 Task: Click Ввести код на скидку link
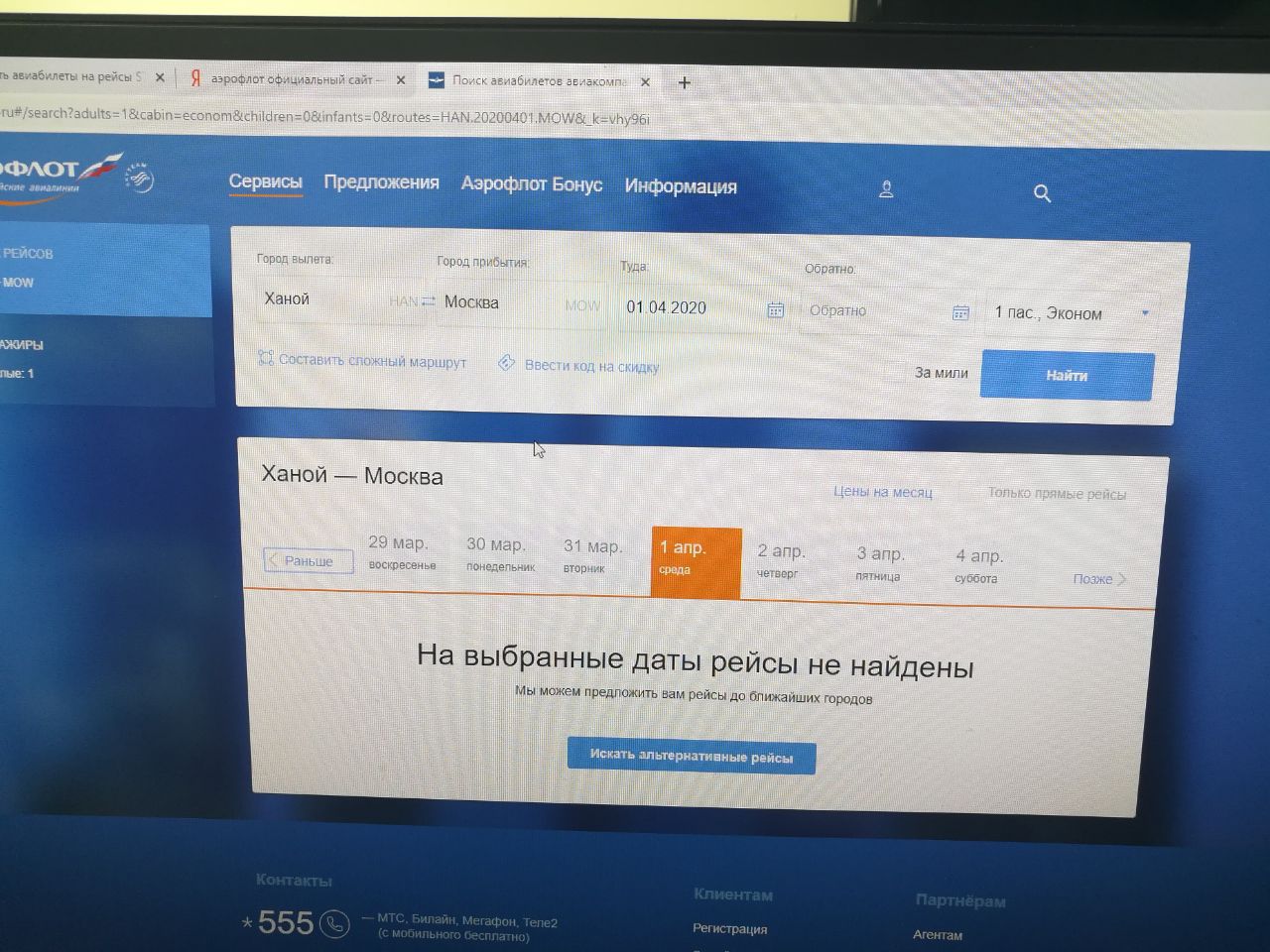tap(591, 366)
